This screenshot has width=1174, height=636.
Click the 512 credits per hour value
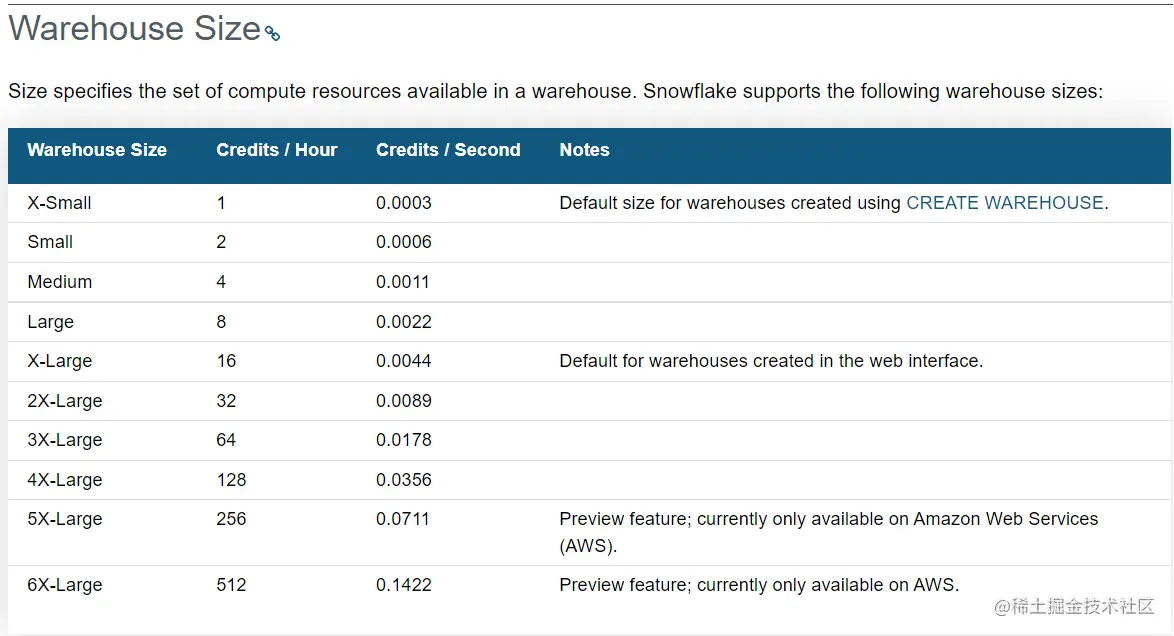pyautogui.click(x=231, y=585)
